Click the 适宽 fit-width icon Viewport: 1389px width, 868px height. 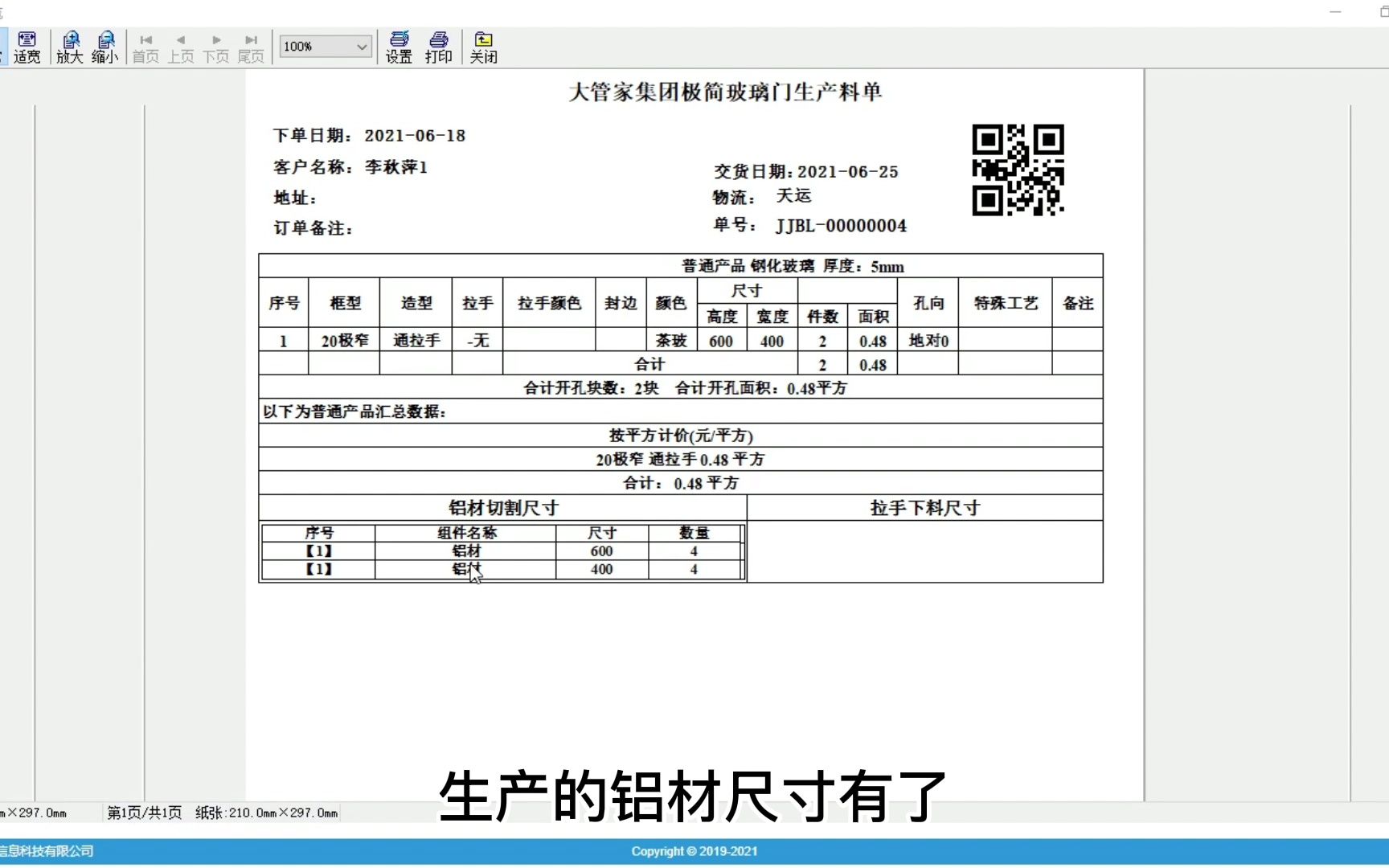pyautogui.click(x=27, y=47)
